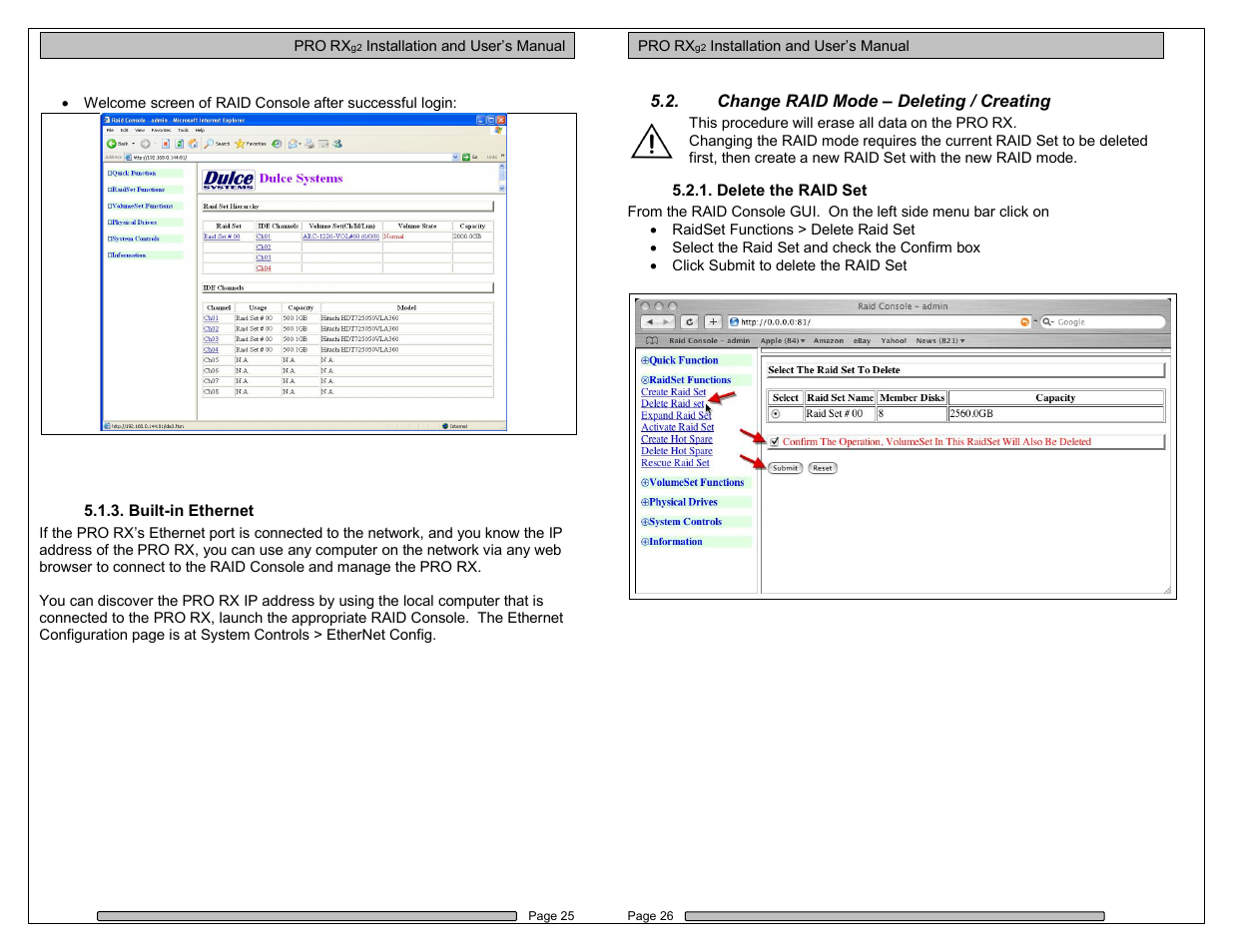
Task: Open the Activate Raid Set link
Action: (677, 427)
